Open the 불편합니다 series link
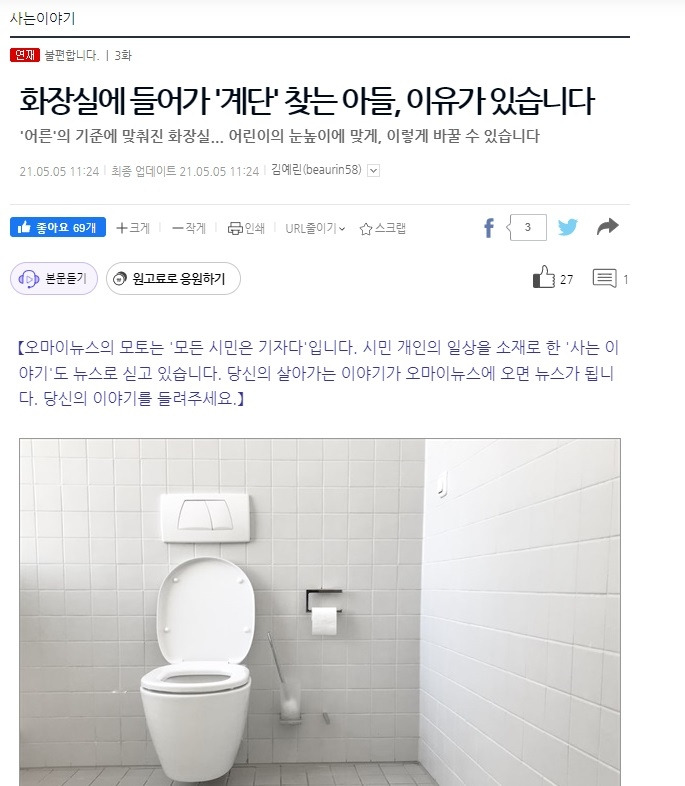The image size is (685, 786). click(x=72, y=55)
